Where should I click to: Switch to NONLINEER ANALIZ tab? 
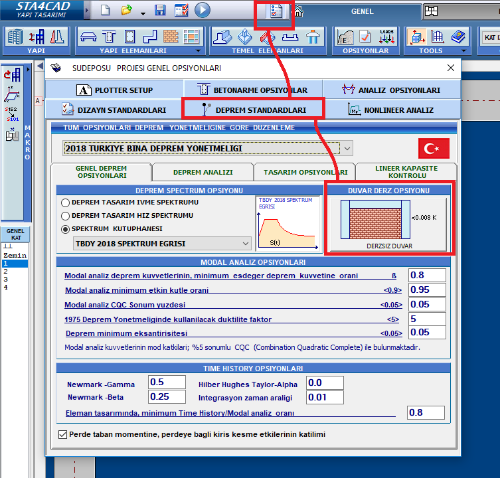point(393,110)
